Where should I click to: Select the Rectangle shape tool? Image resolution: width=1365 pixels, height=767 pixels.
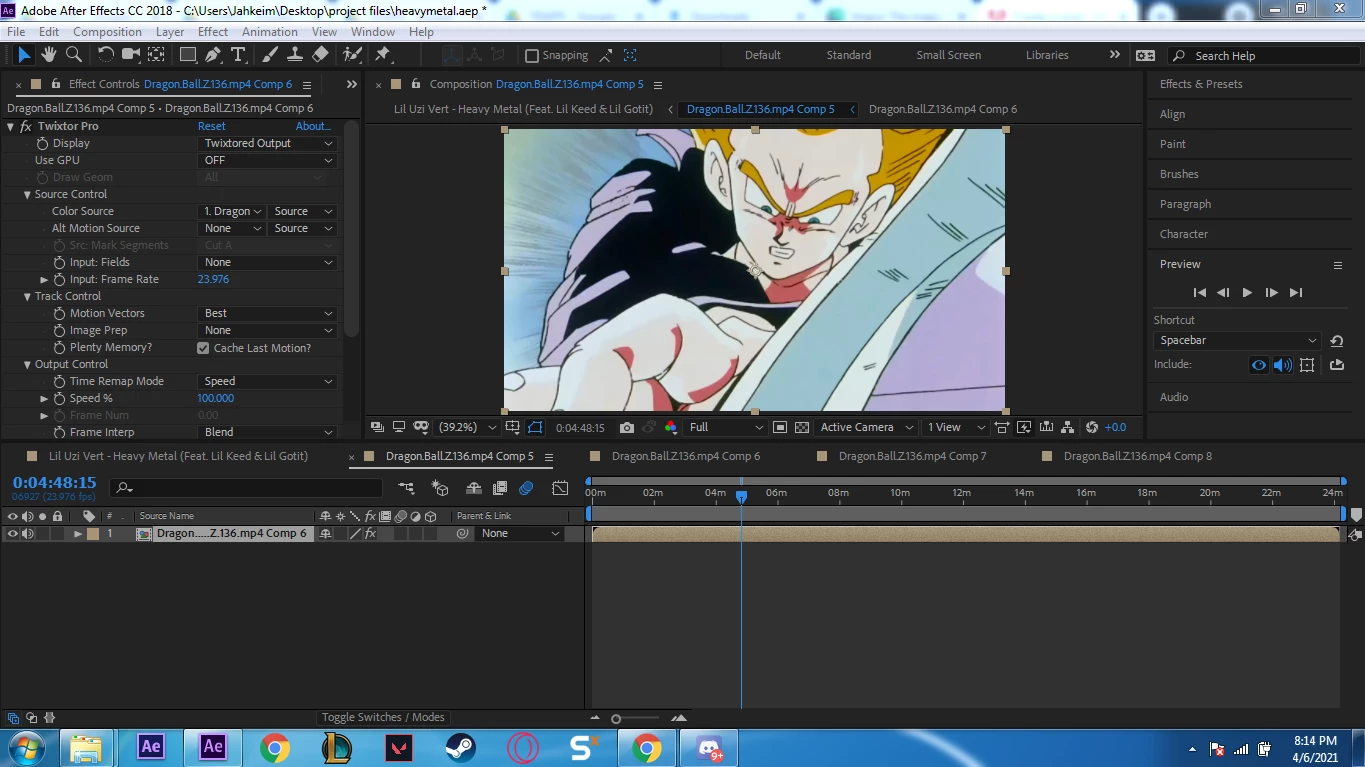pos(187,55)
